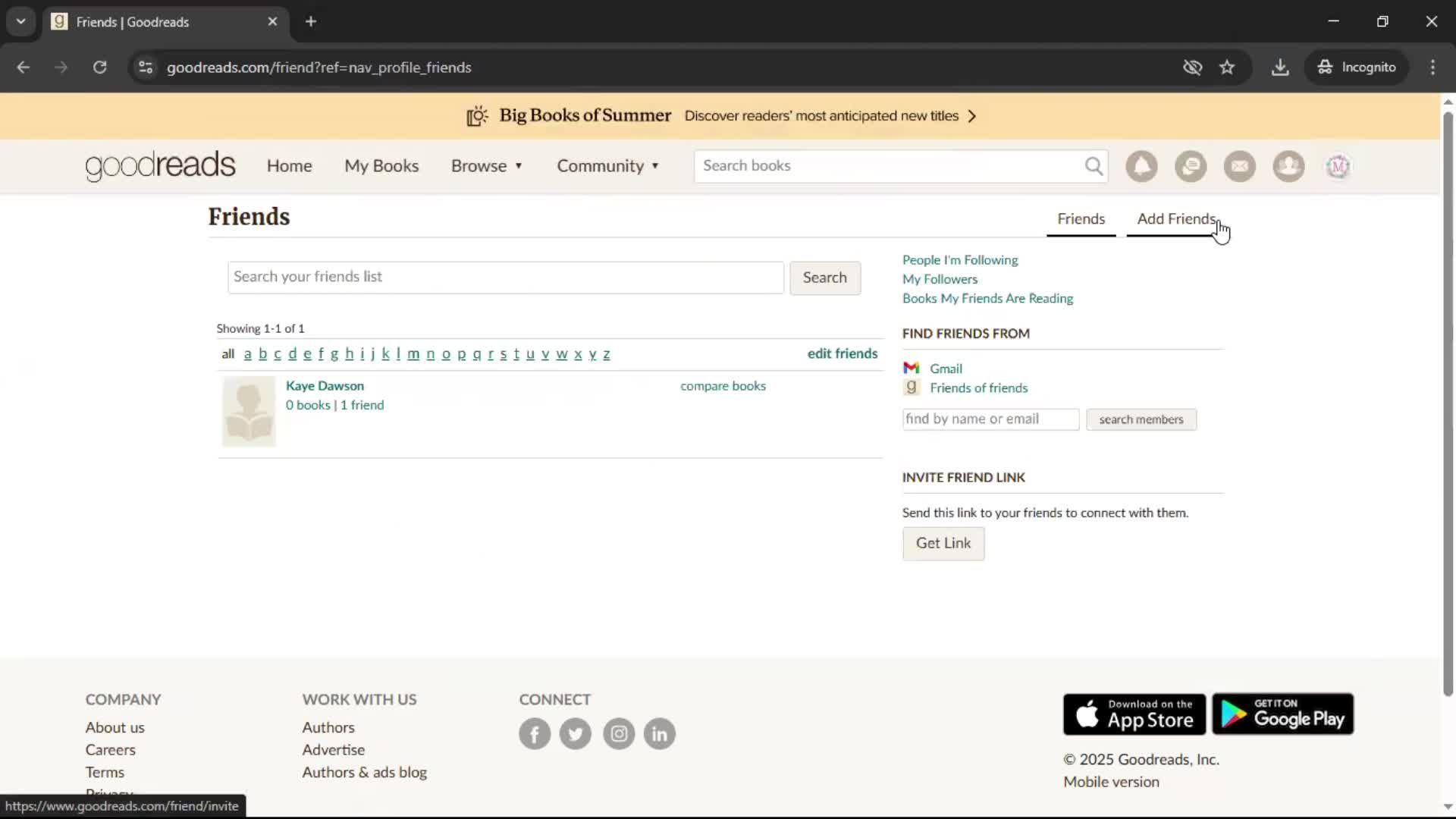This screenshot has height=819, width=1456.
Task: Reload the page with the refresh icon
Action: click(99, 67)
